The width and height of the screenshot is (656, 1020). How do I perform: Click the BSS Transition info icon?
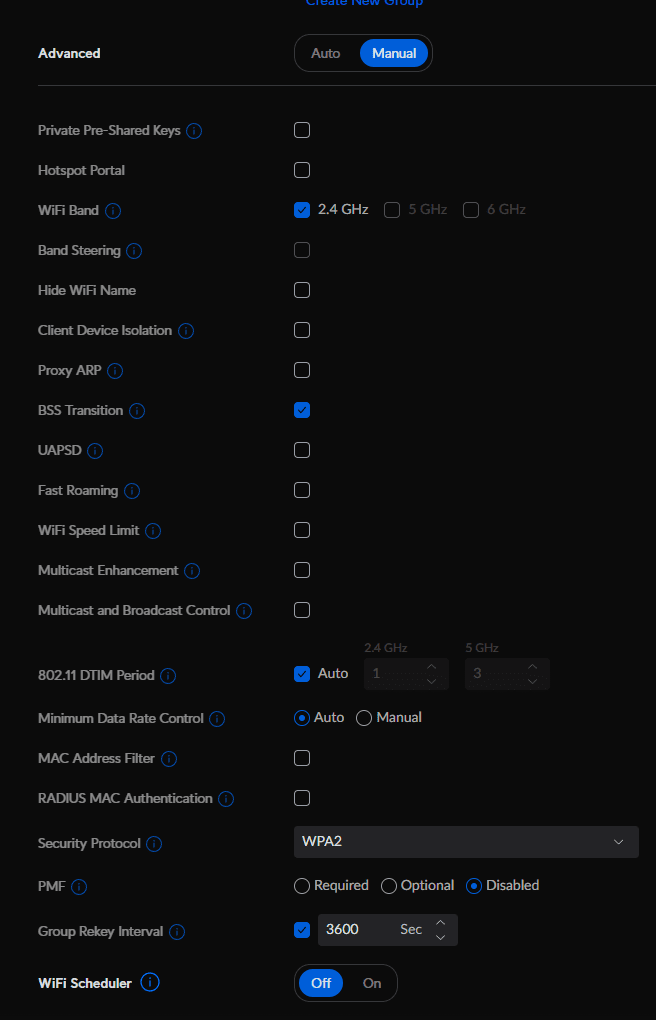coord(137,411)
